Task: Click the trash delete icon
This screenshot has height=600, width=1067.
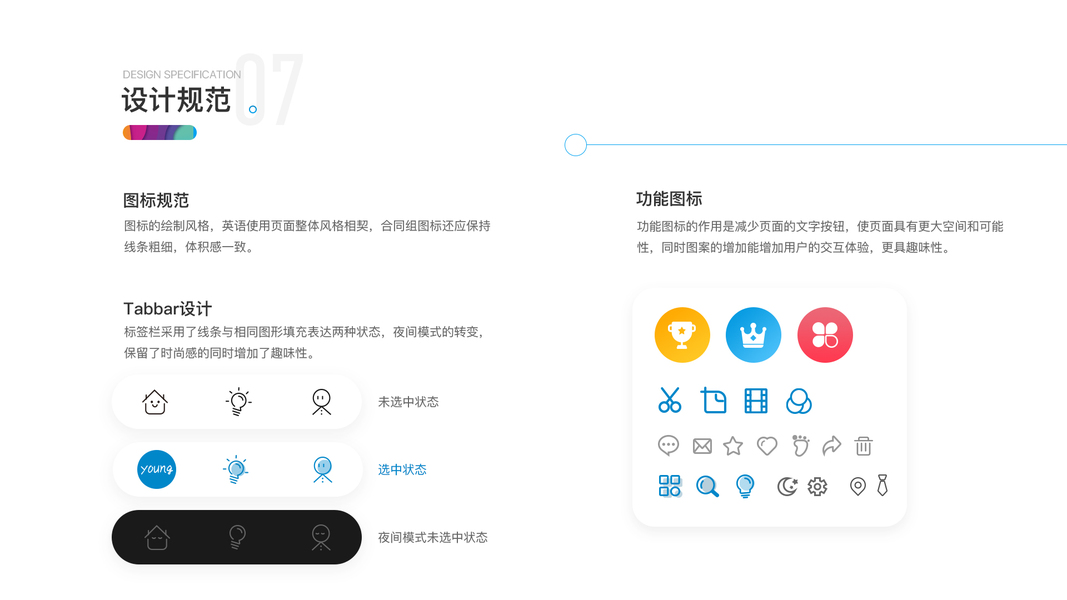Action: tap(864, 446)
